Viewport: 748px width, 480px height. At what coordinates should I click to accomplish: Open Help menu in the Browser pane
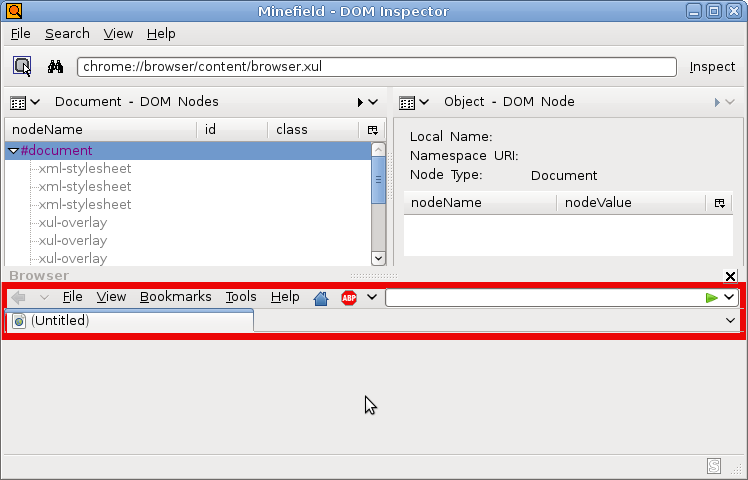click(285, 297)
